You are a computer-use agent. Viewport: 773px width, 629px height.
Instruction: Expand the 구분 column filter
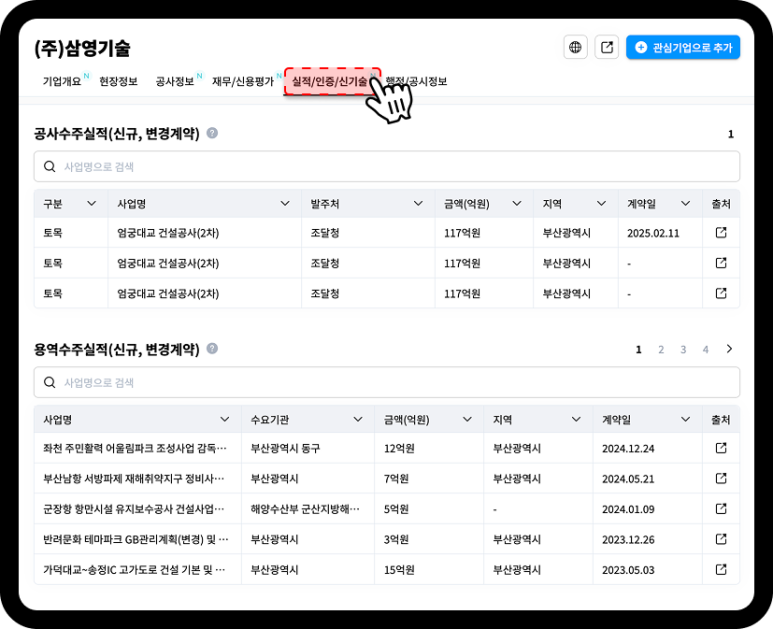92,203
